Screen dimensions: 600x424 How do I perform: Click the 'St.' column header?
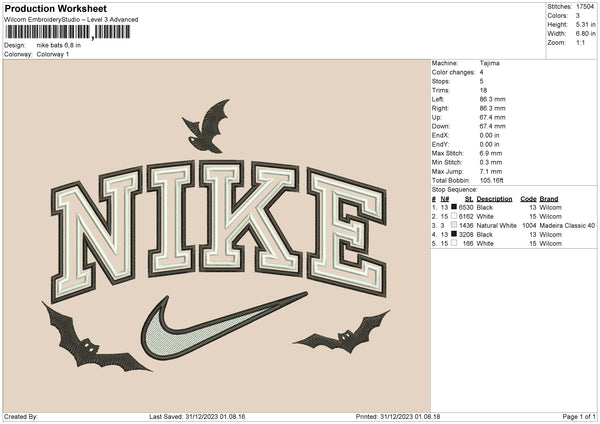(x=469, y=199)
